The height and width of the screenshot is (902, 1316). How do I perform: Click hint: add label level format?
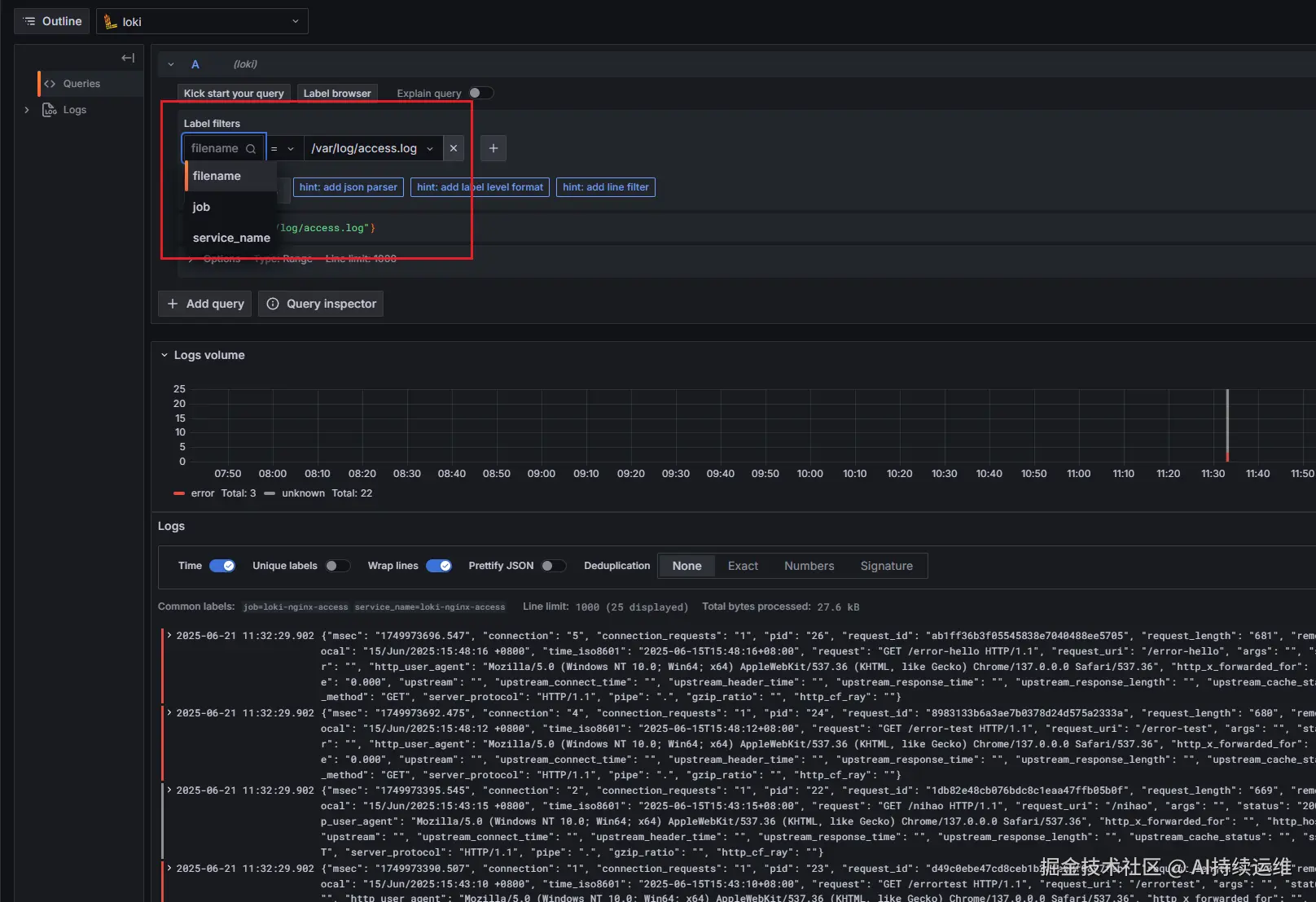coord(480,187)
